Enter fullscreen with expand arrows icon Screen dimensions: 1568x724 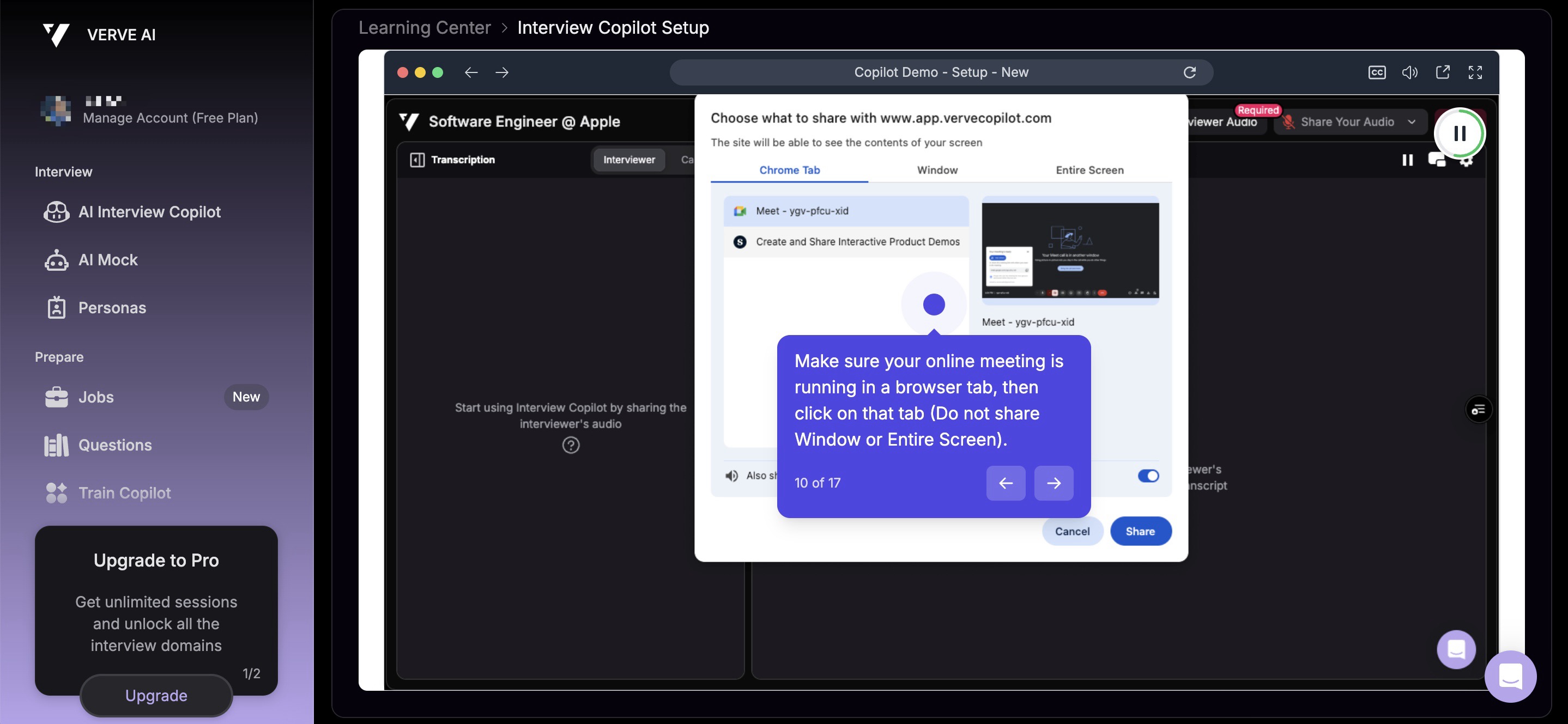[1475, 72]
